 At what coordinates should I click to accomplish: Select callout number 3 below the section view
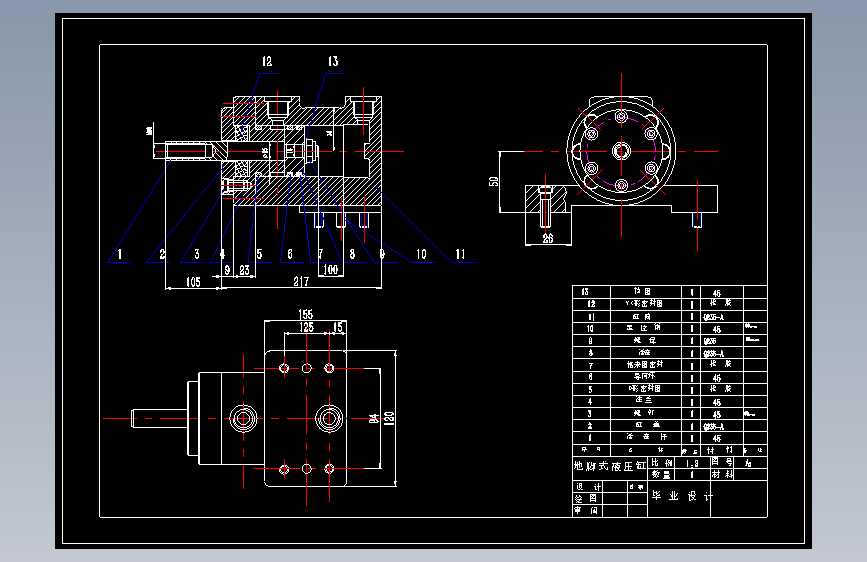(197, 254)
